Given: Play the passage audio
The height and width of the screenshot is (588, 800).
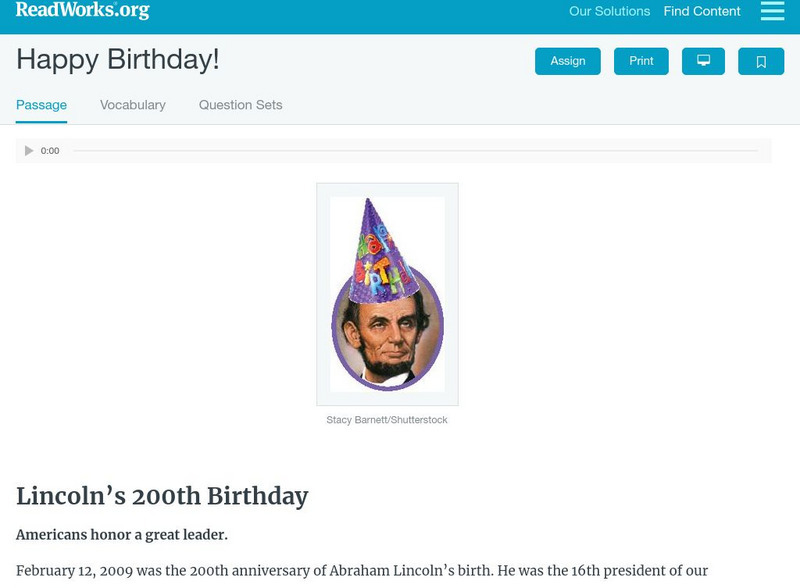Looking at the screenshot, I should 29,151.
